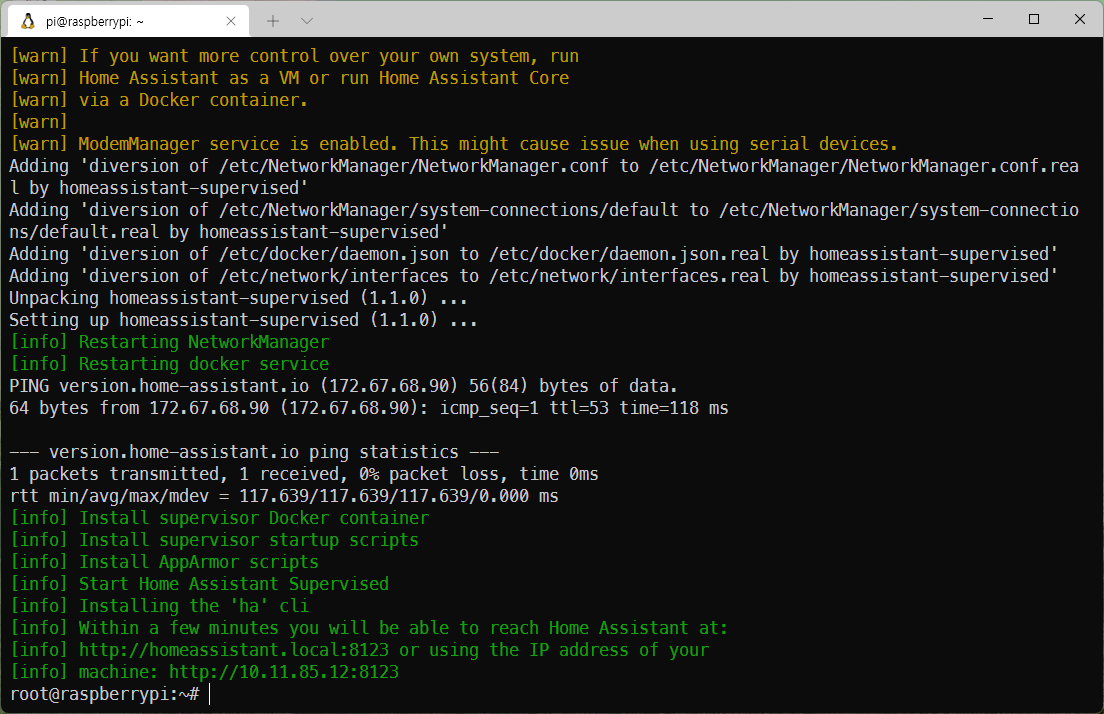The width and height of the screenshot is (1104, 714).
Task: Click 'Install supervisor Docker container' line
Action: 220,518
